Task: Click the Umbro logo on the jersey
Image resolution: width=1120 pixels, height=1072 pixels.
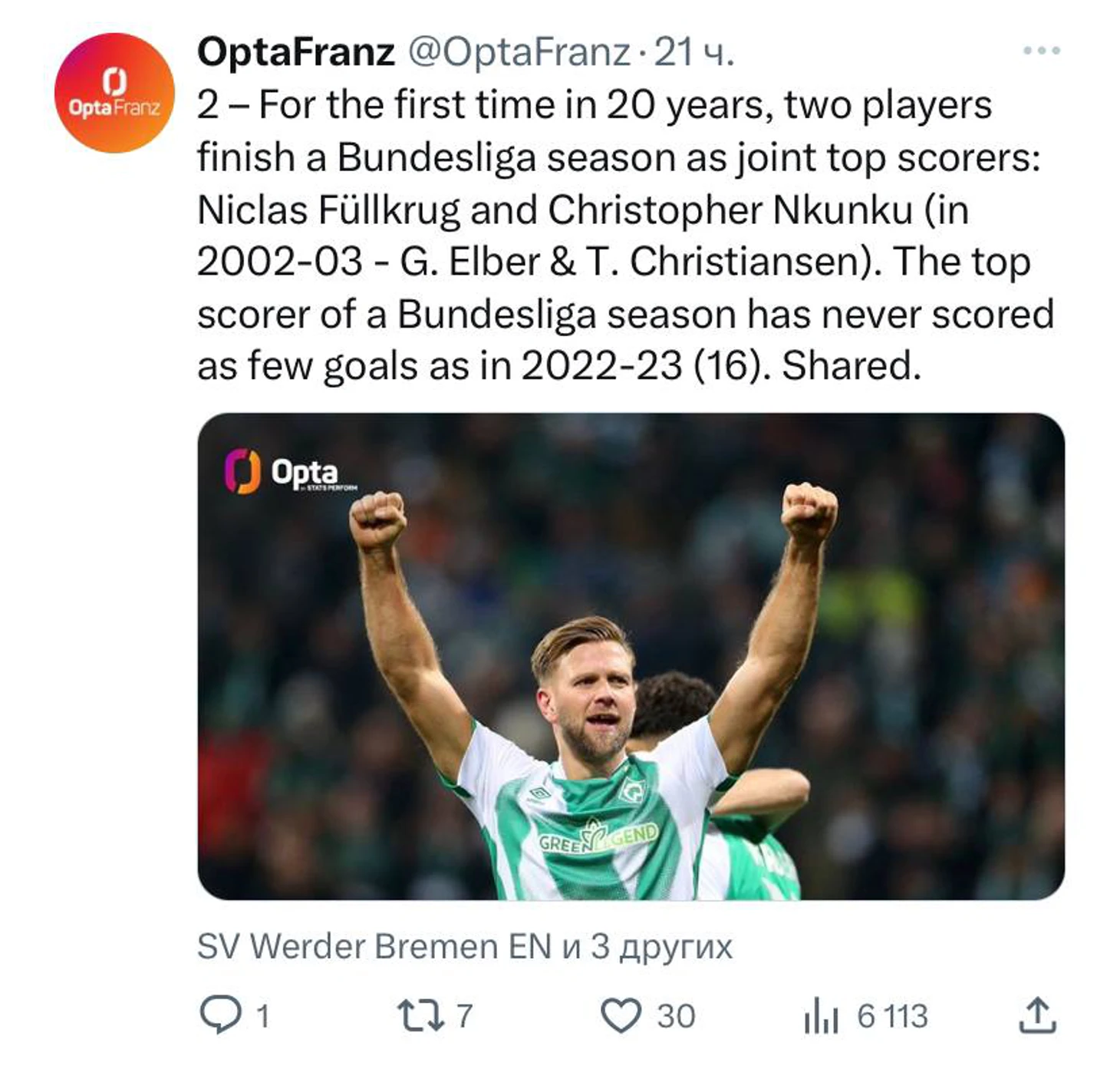Action: pos(540,795)
